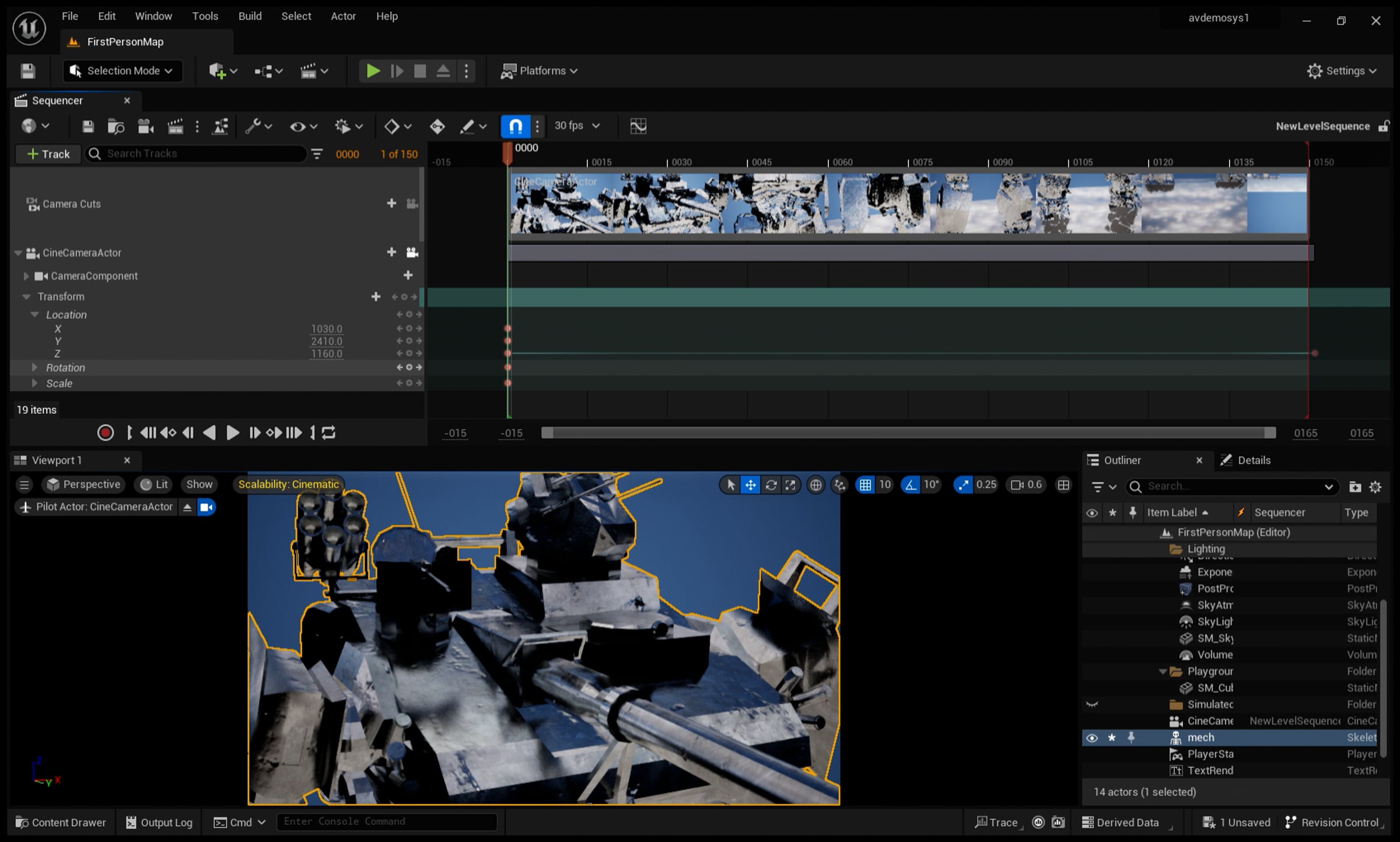Collapse the CineCameraActor track
The height and width of the screenshot is (842, 1400).
coord(18,253)
